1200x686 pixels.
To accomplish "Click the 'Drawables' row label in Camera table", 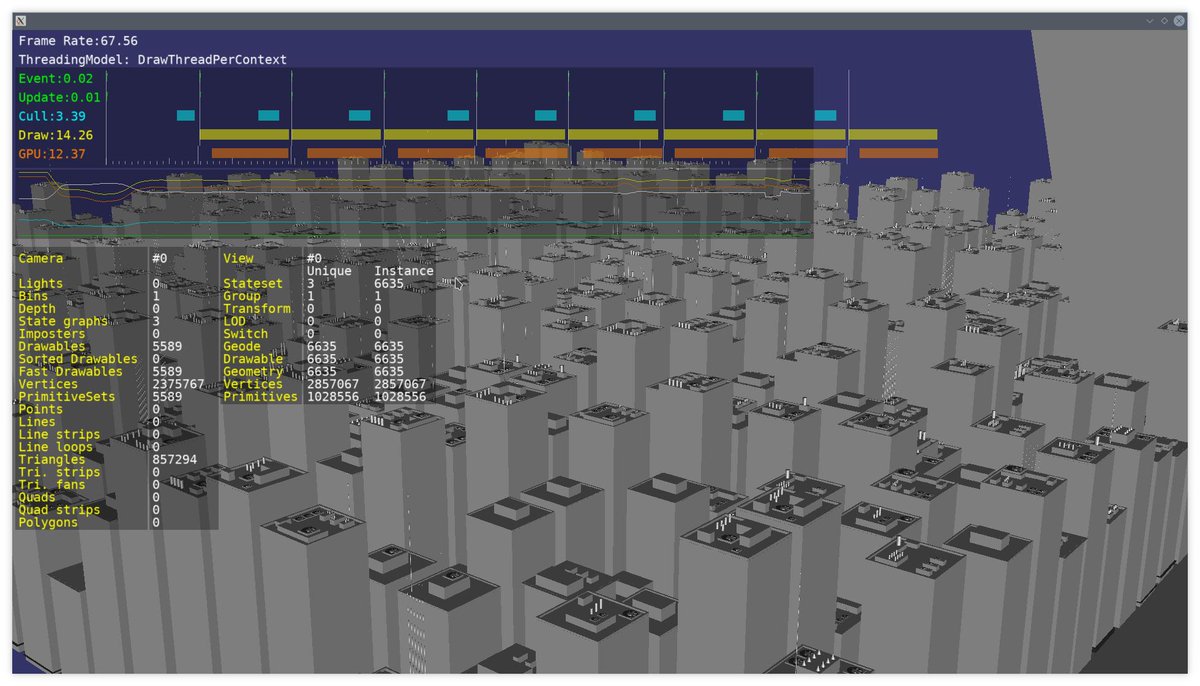I will point(52,347).
